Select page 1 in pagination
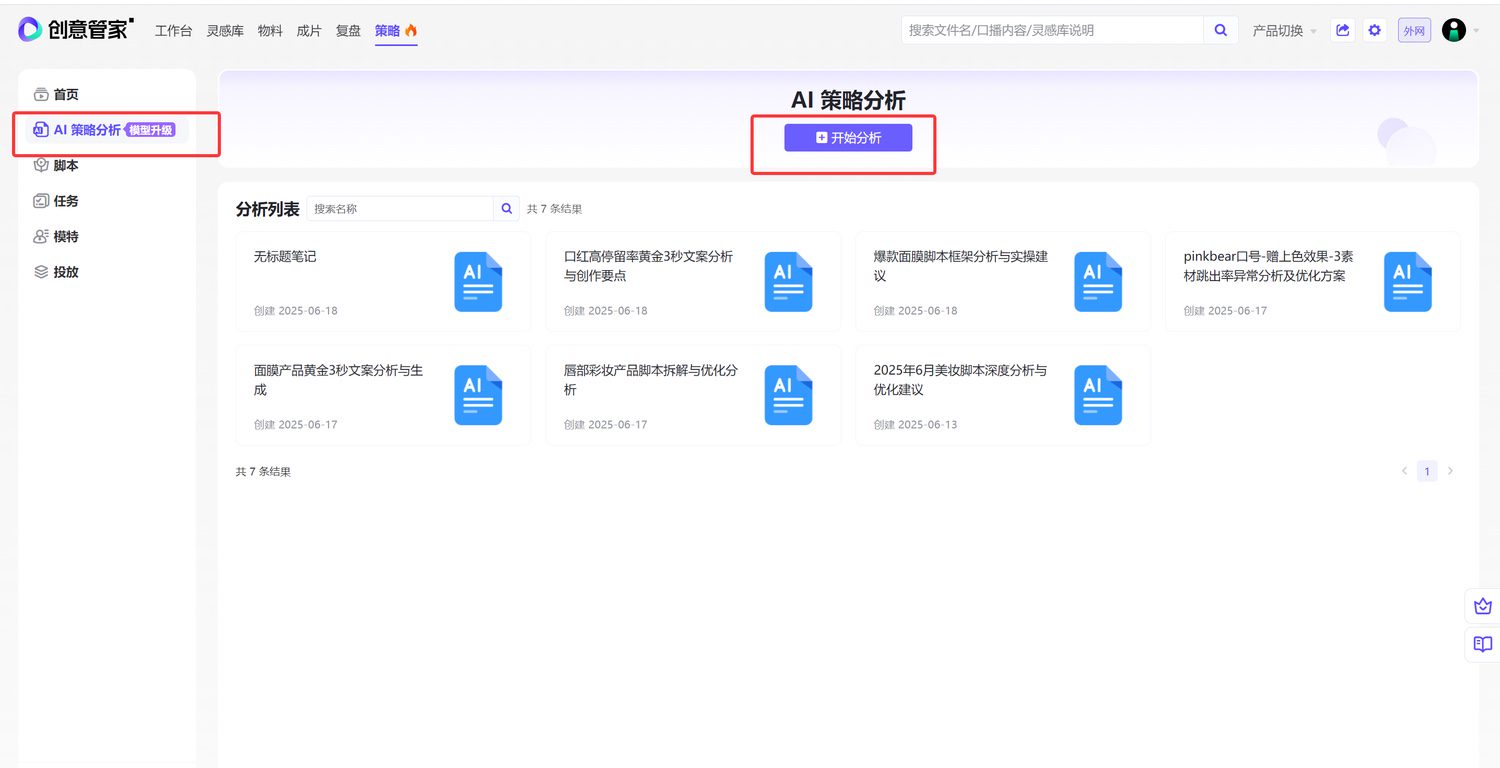Image resolution: width=1500 pixels, height=768 pixels. click(x=1427, y=471)
